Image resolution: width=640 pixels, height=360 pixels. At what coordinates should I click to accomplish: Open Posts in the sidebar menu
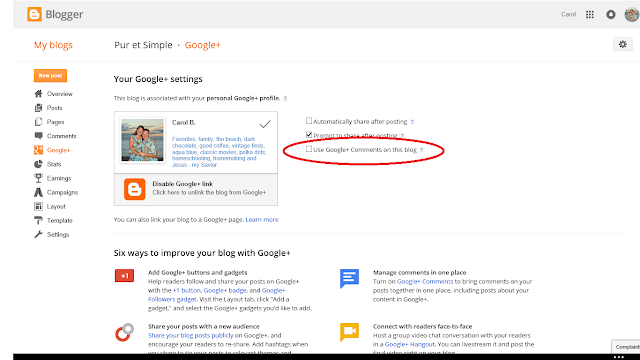click(x=54, y=108)
